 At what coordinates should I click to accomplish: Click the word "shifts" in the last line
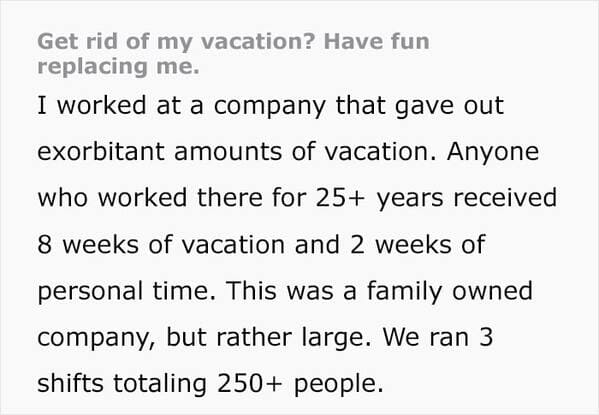[x=70, y=383]
